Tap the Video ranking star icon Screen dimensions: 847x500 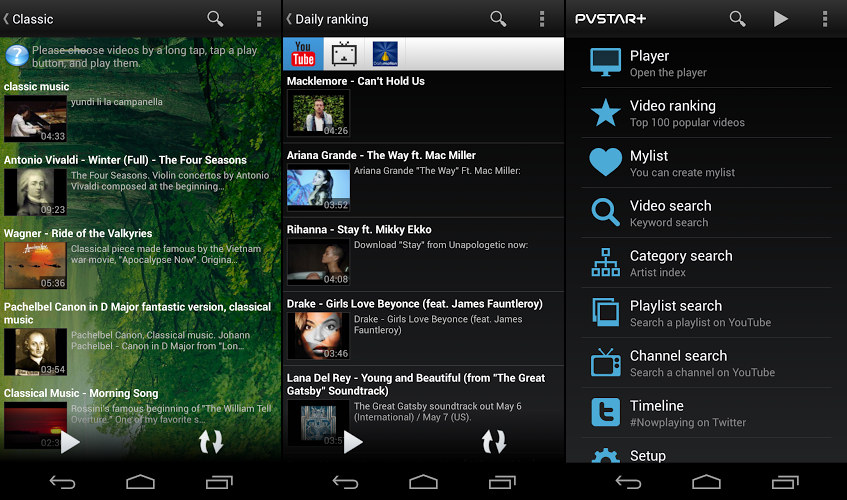[605, 113]
